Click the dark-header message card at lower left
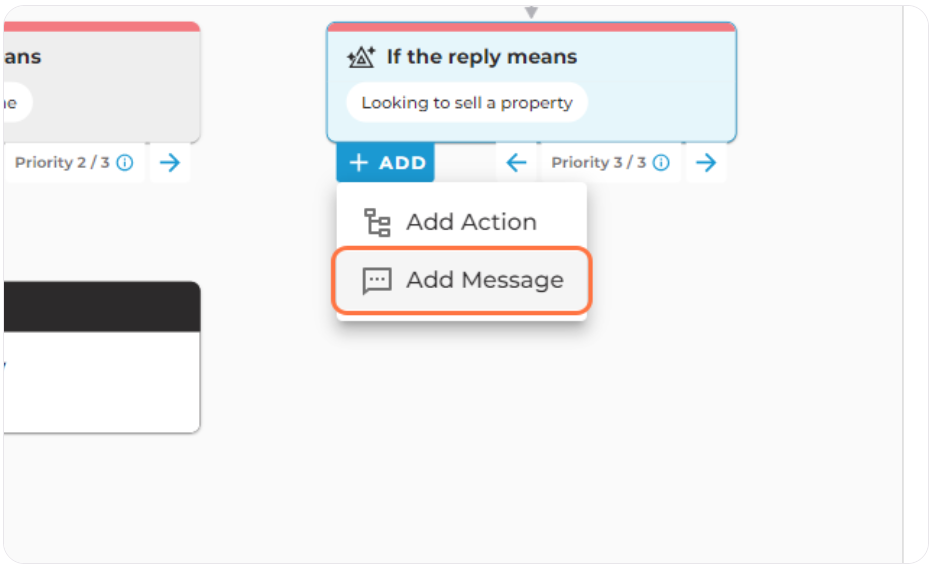 pyautogui.click(x=102, y=357)
